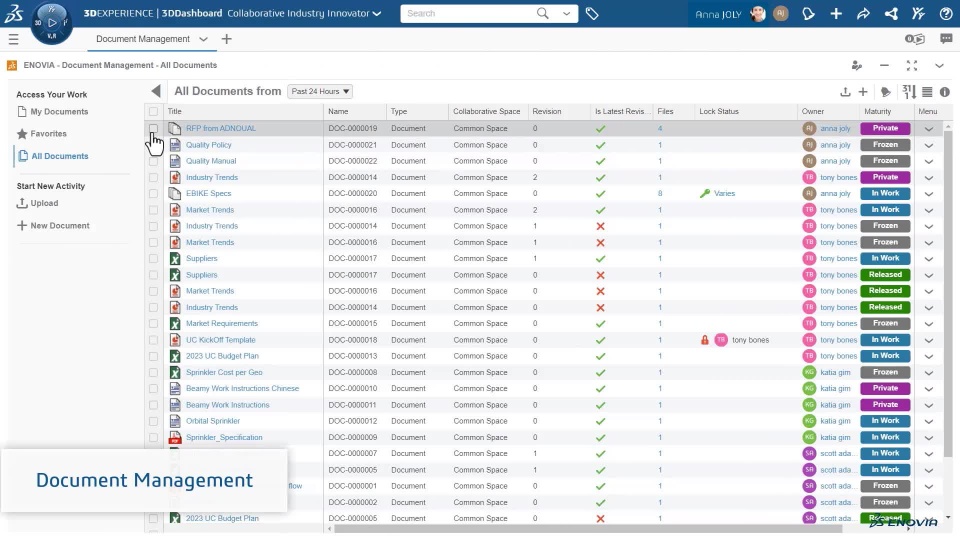Open the tools icon in top bar

918,13
